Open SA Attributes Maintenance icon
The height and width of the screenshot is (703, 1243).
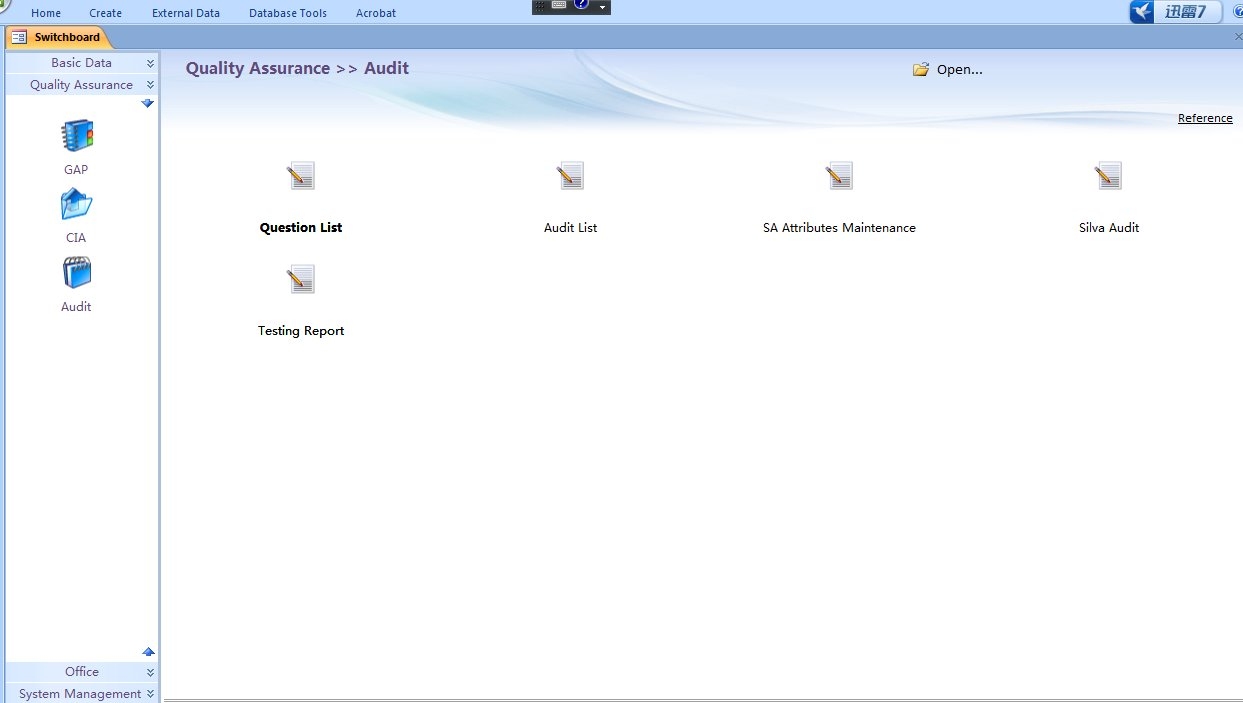pos(839,177)
